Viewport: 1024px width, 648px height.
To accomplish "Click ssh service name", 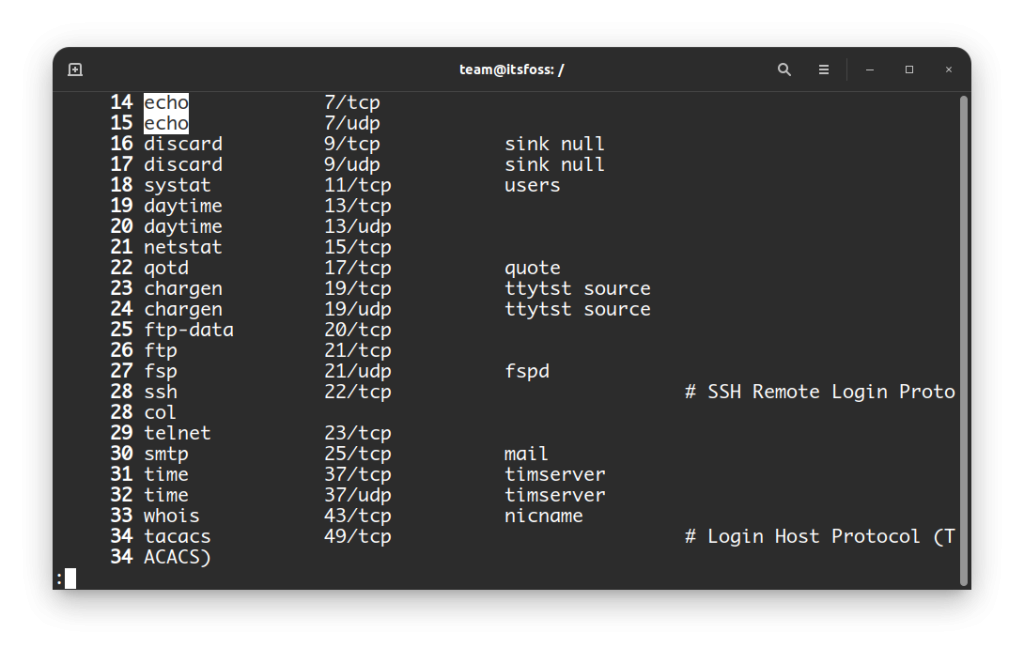I will coord(161,392).
